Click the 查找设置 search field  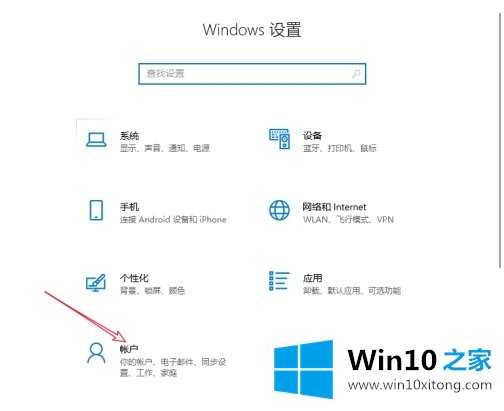point(252,74)
